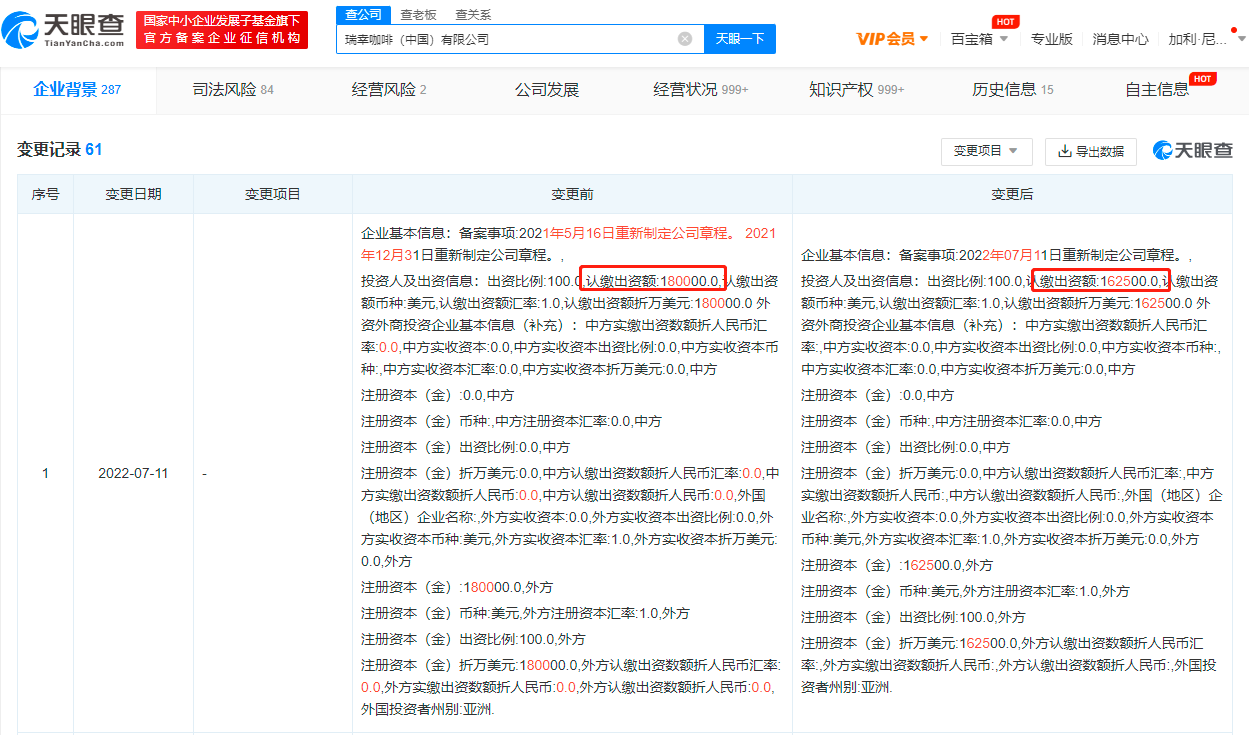Click the red official credit agency banner
The image size is (1249, 735).
(222, 30)
